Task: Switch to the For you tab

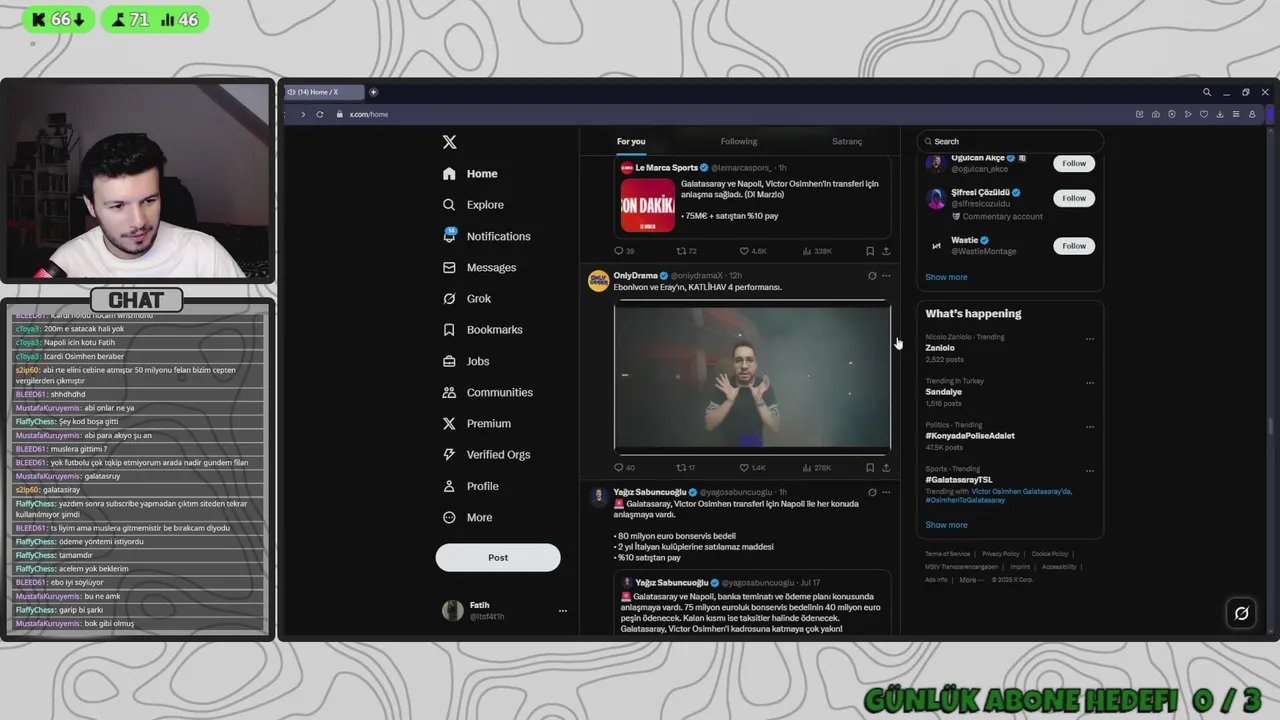Action: (631, 141)
